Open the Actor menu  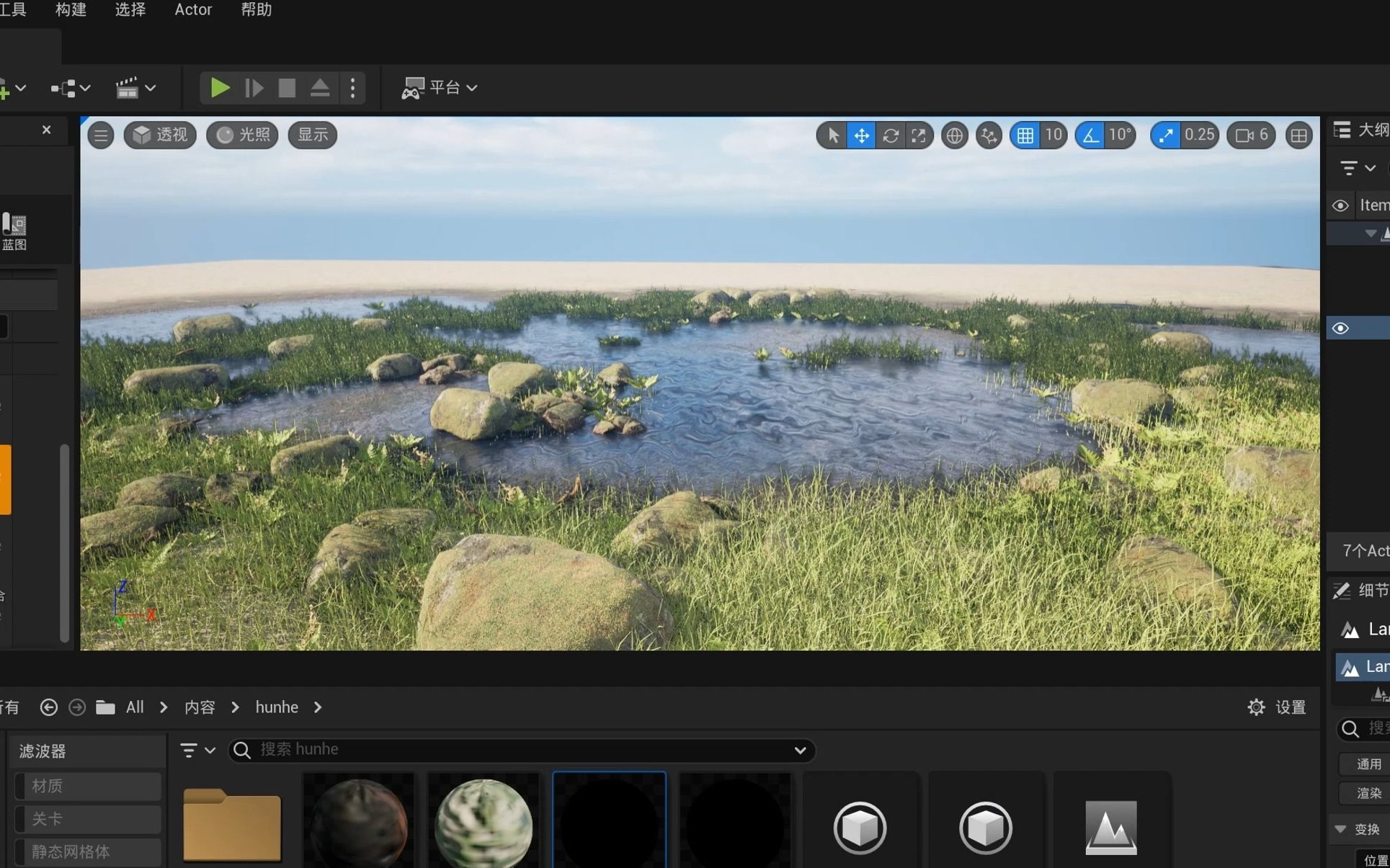[x=193, y=10]
